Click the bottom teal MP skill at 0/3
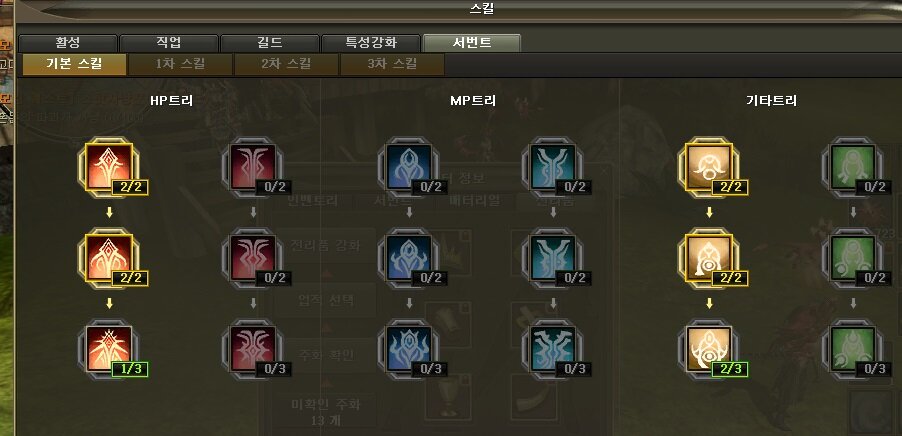902x436 pixels. 553,349
